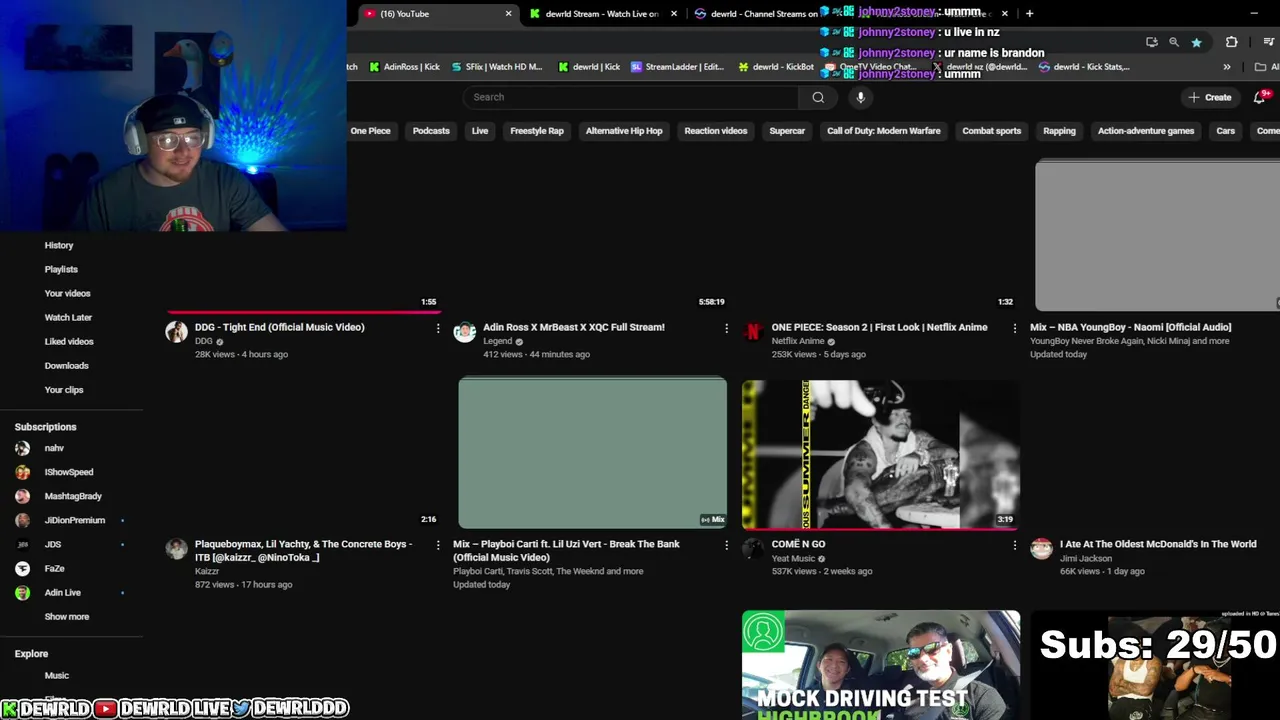Open options menu for DDG - Tight End video
This screenshot has width=1280, height=720.
(437, 328)
